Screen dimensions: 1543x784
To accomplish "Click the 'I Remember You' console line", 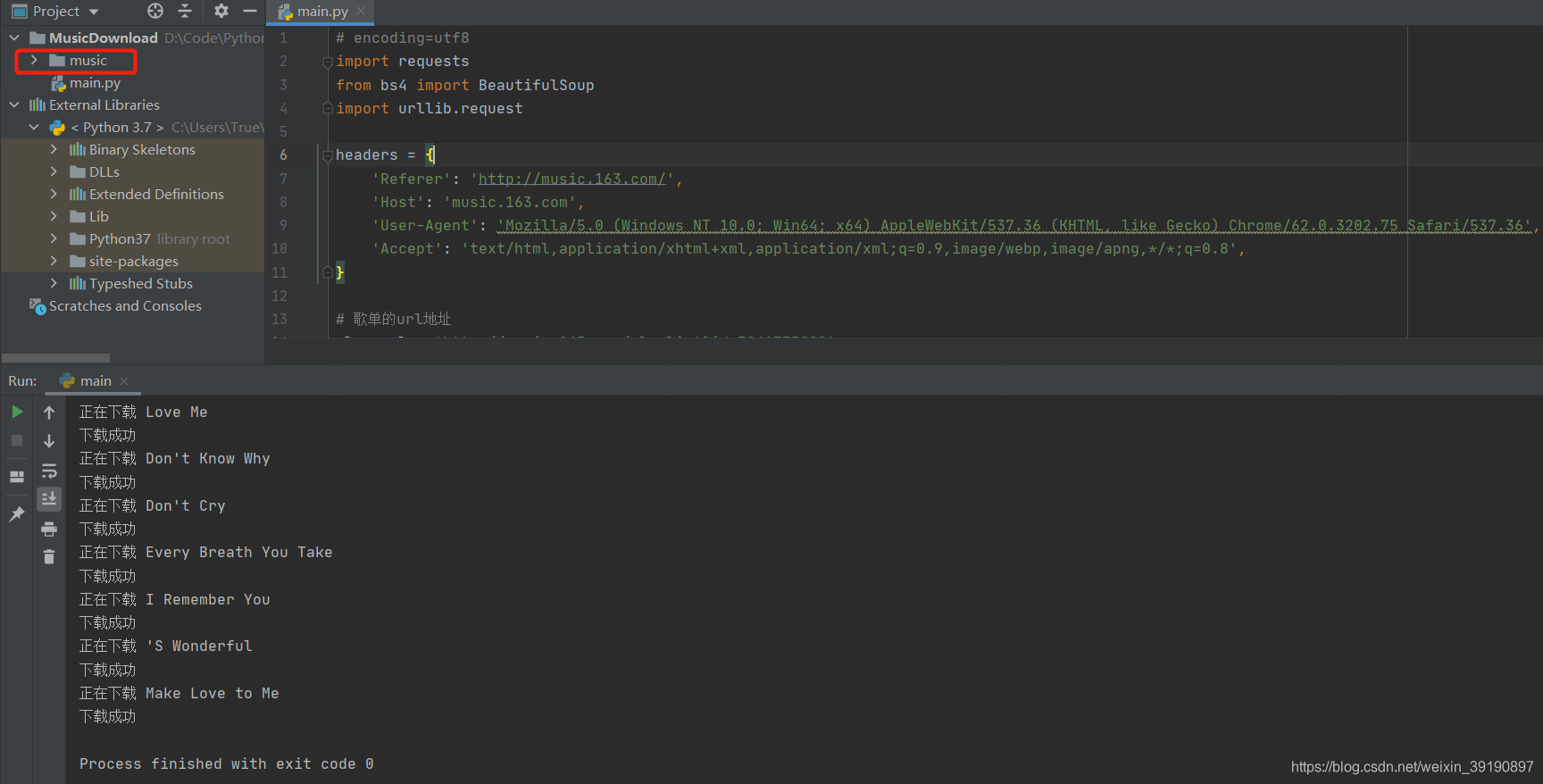I will [x=174, y=600].
